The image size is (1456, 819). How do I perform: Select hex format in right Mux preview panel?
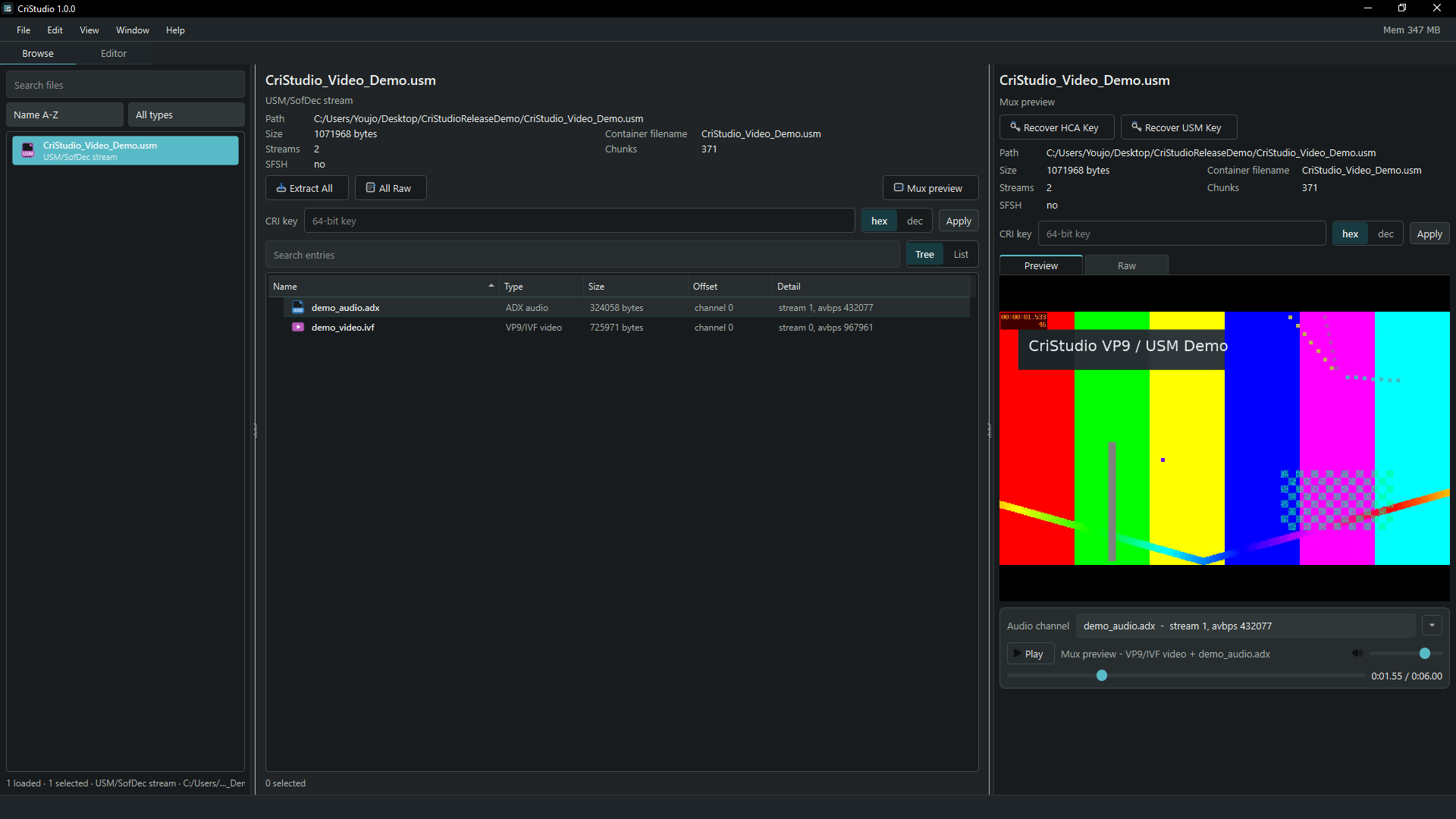pyautogui.click(x=1350, y=234)
